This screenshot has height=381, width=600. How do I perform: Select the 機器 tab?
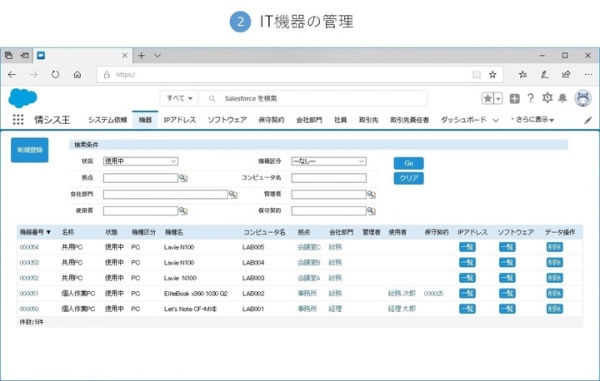click(145, 120)
